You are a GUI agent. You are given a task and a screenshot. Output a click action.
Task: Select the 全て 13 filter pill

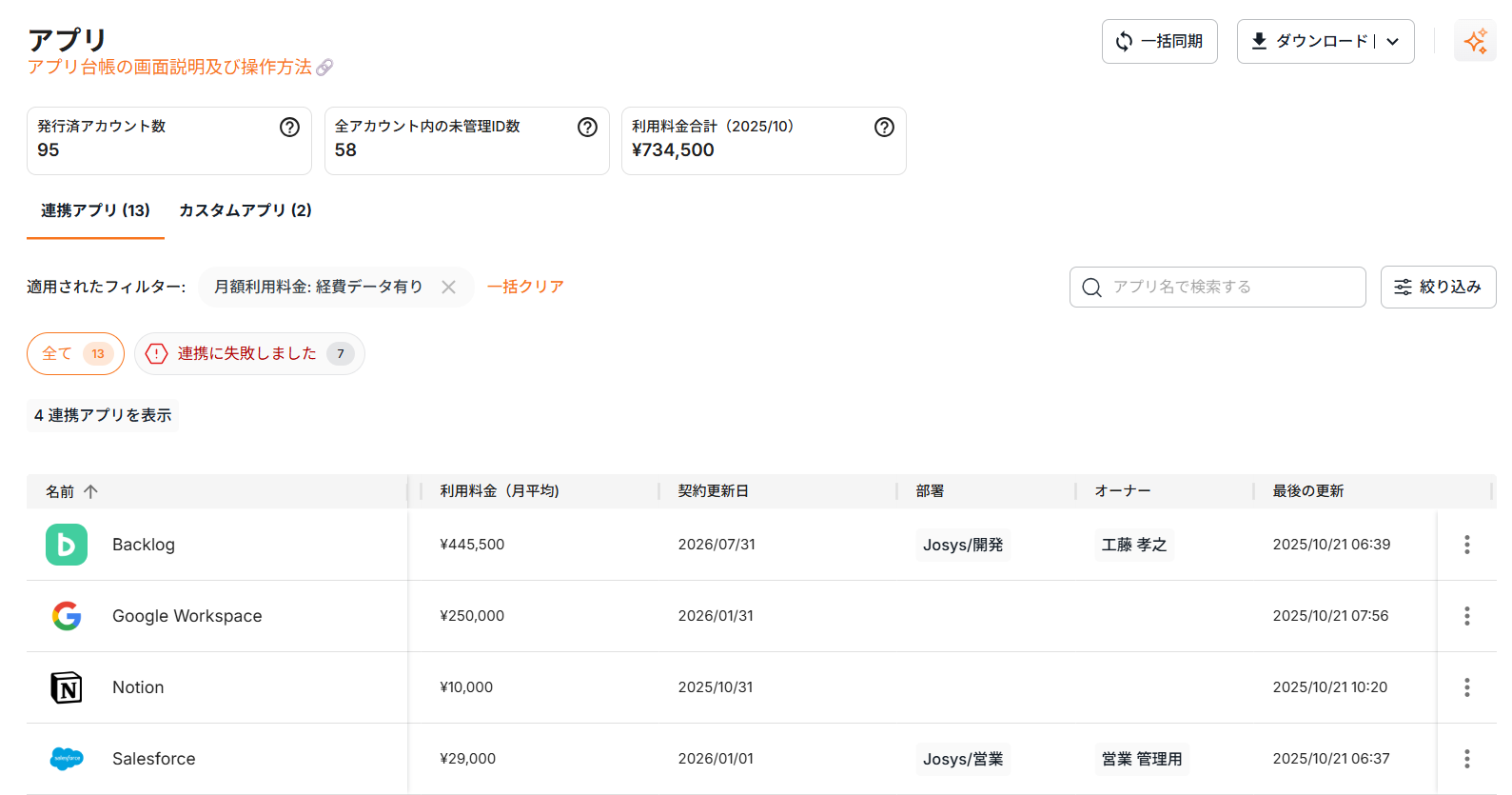tap(75, 354)
